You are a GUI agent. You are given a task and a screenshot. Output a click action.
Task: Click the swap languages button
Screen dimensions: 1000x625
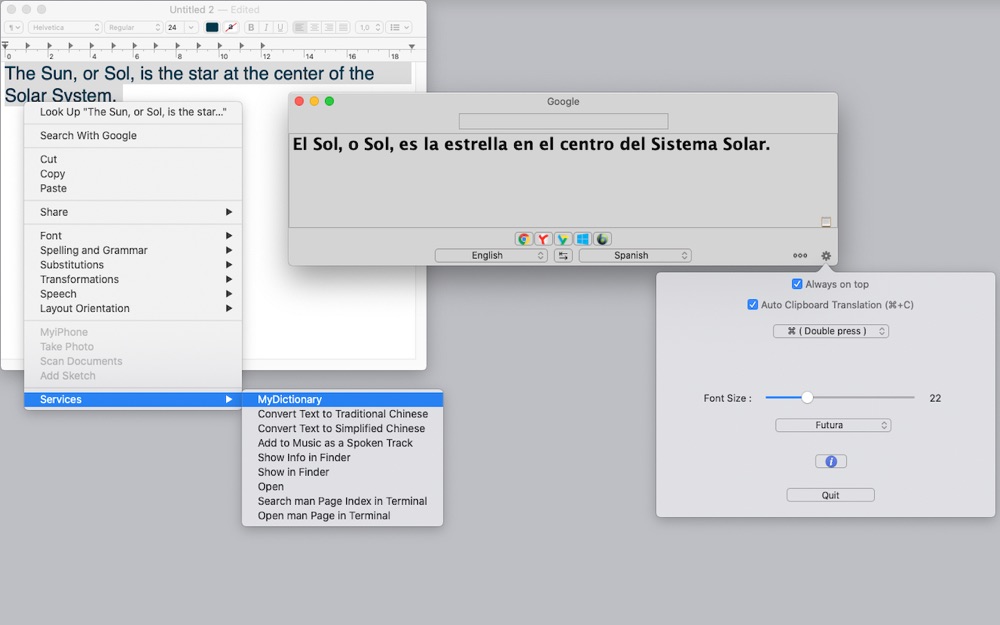[564, 256]
